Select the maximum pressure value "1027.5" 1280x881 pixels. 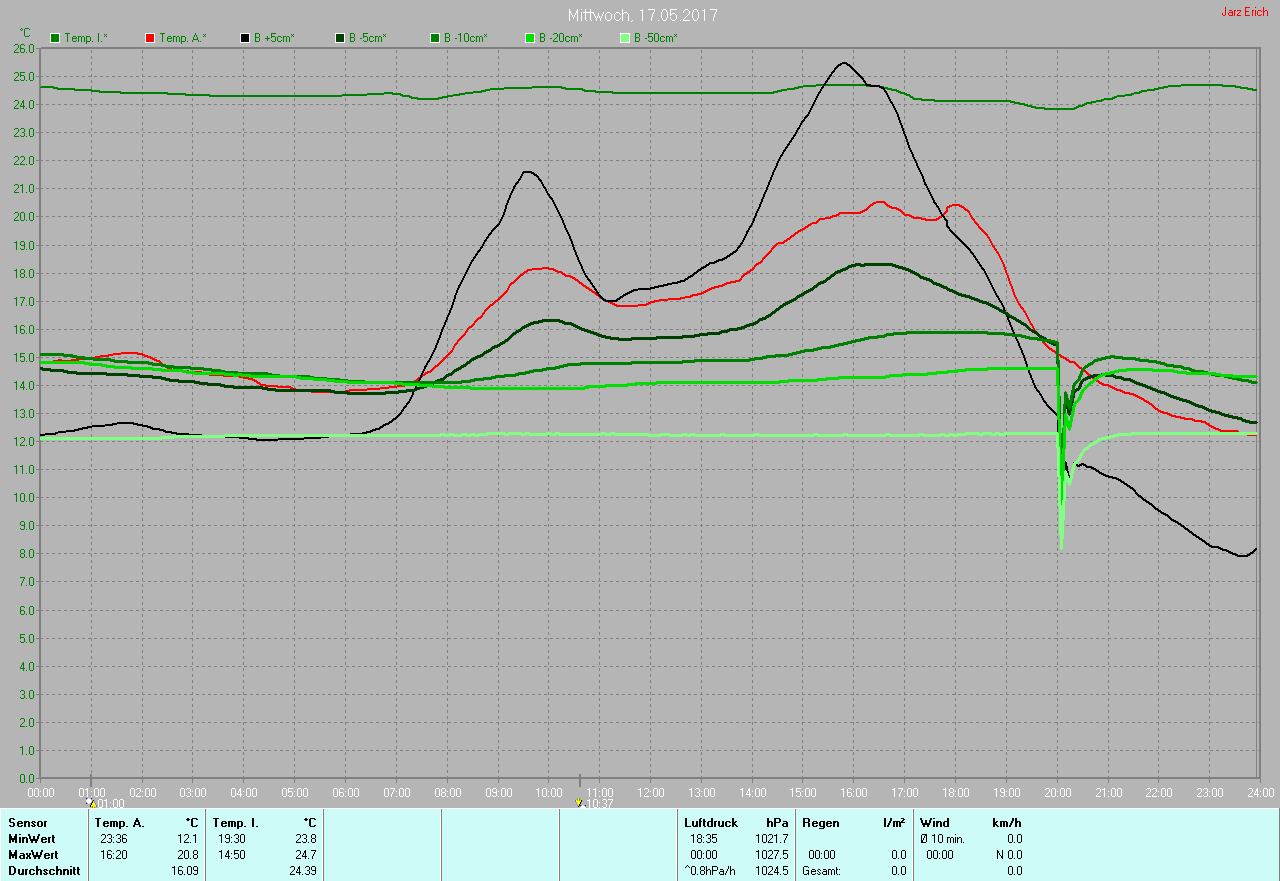click(771, 855)
